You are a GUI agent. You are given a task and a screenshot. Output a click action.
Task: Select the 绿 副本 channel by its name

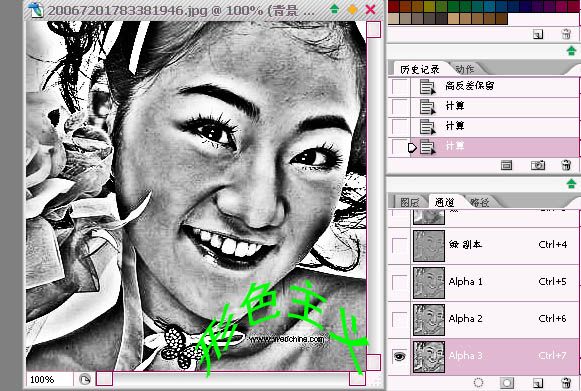[465, 245]
